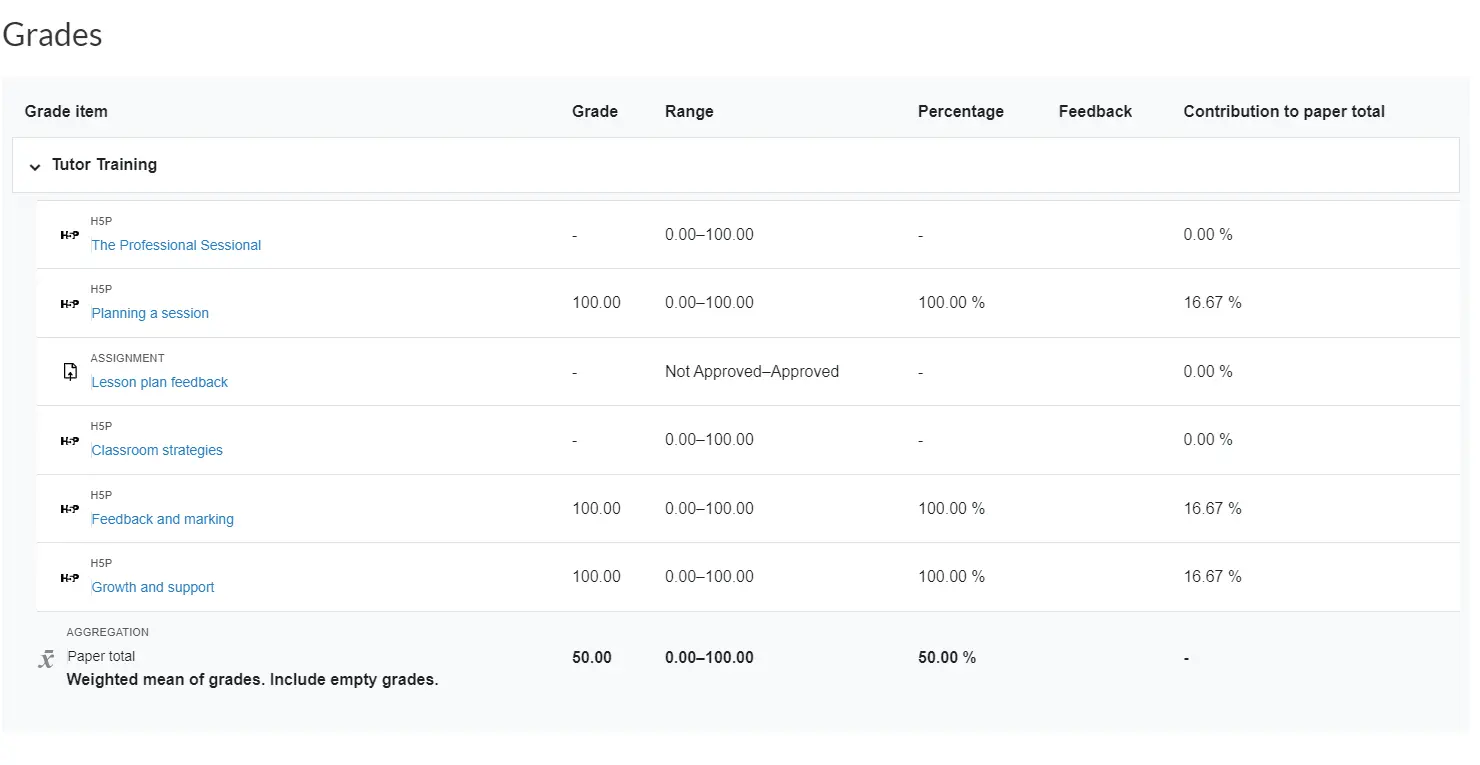The image size is (1480, 765).
Task: Click the Percentage column header
Action: [x=960, y=111]
